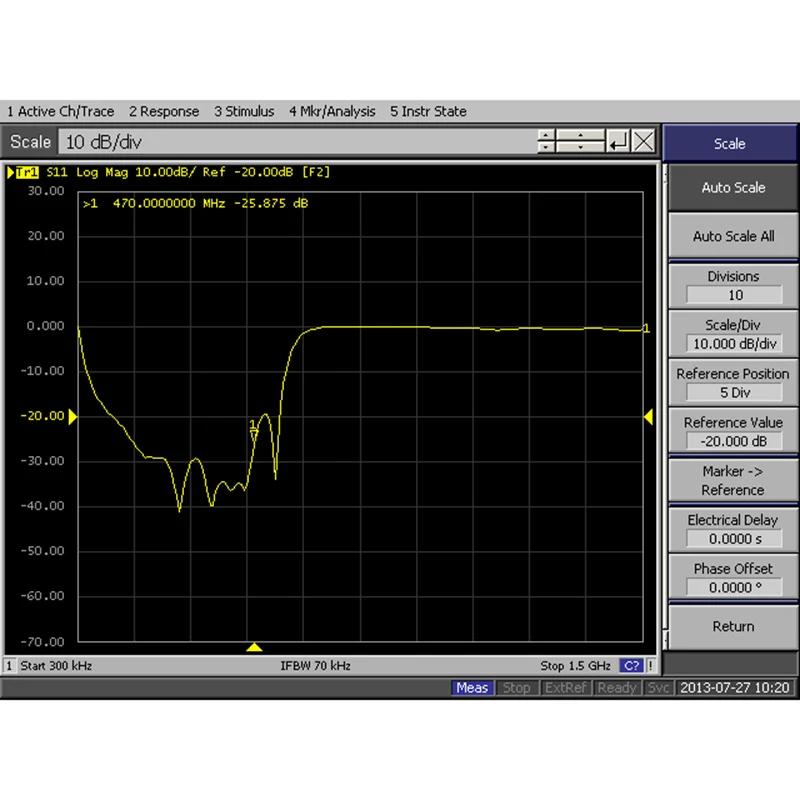Click the down arrow of the Scale stepper

coord(546,147)
